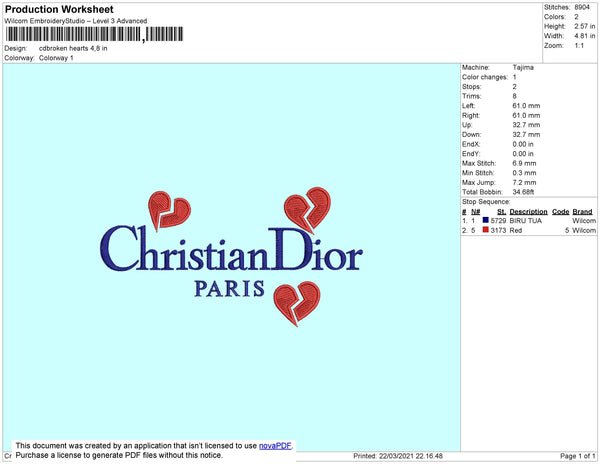Click the Printed date in footer
This screenshot has width=600, height=464.
[398, 456]
